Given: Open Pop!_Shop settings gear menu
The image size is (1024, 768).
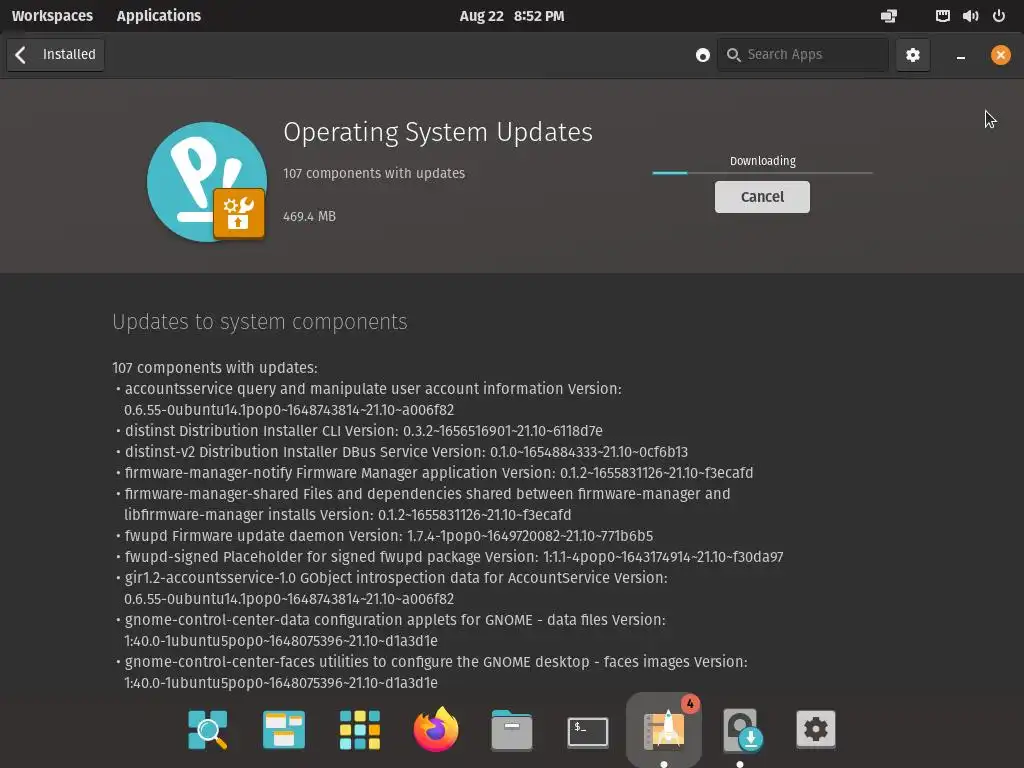Looking at the screenshot, I should click(x=912, y=55).
